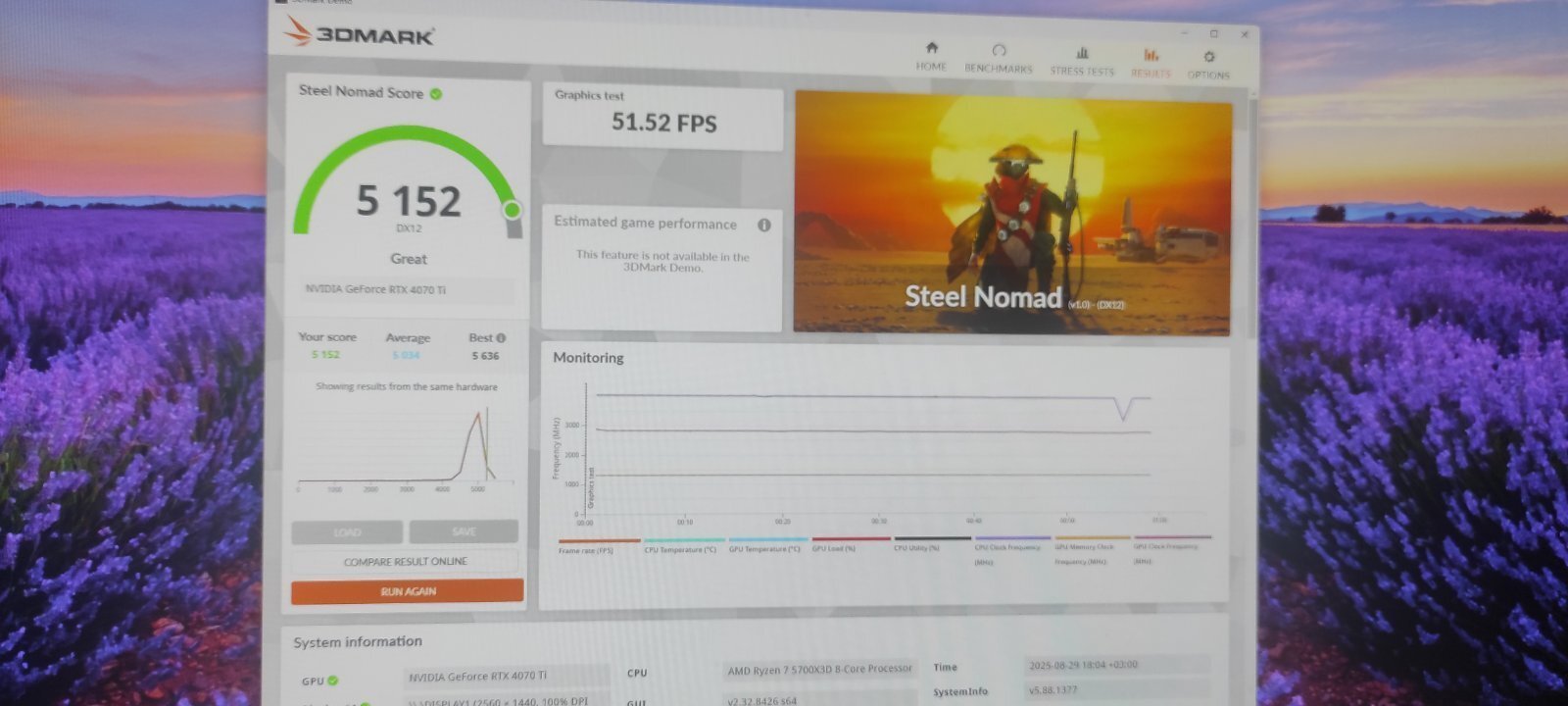Screen dimensions: 1568x706
Task: Toggle the GPU Temperature legend
Action: (767, 544)
